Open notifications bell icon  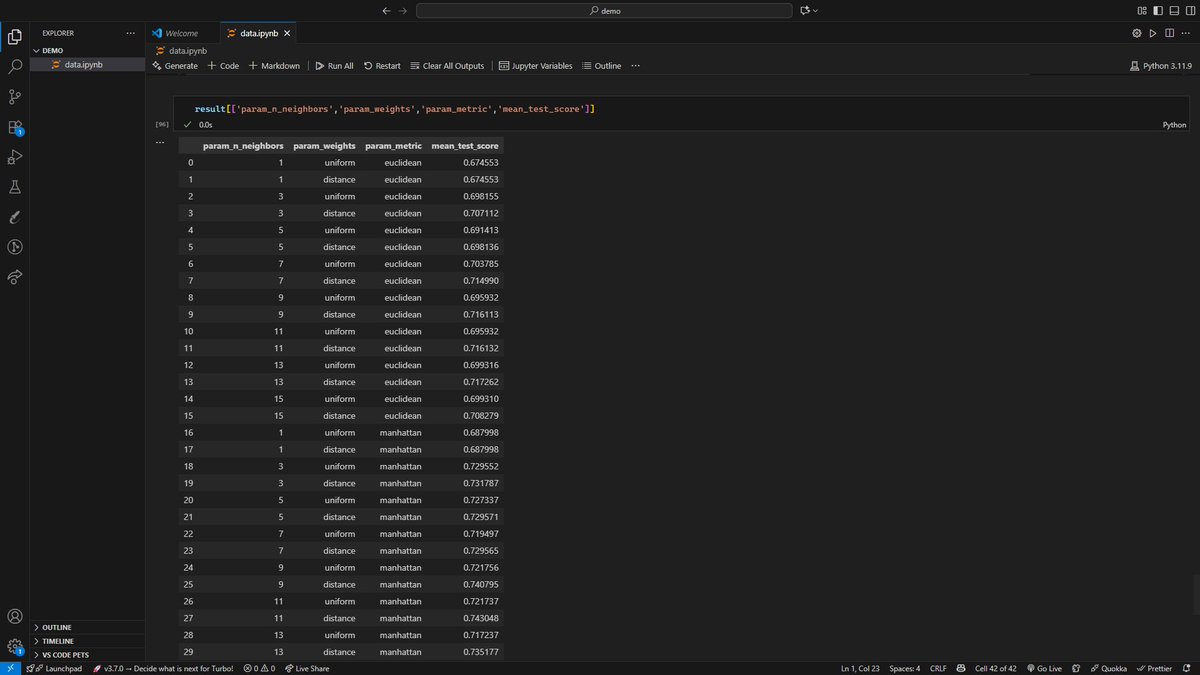(x=1187, y=668)
